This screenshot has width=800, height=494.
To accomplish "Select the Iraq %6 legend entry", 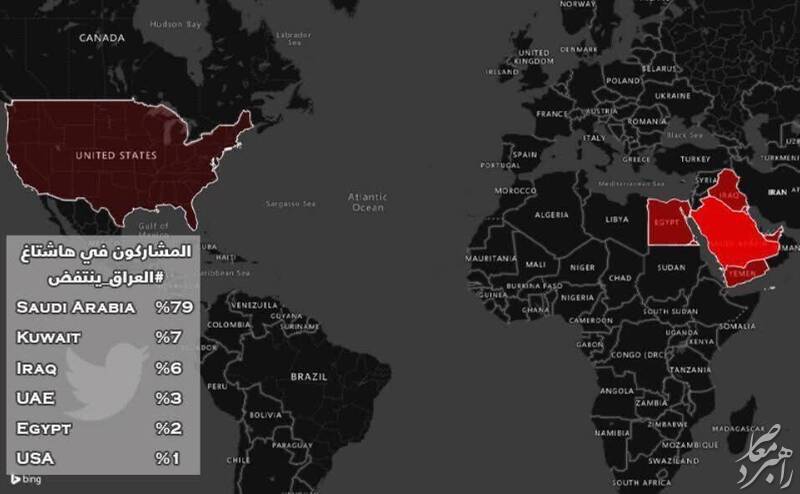I will click(99, 368).
